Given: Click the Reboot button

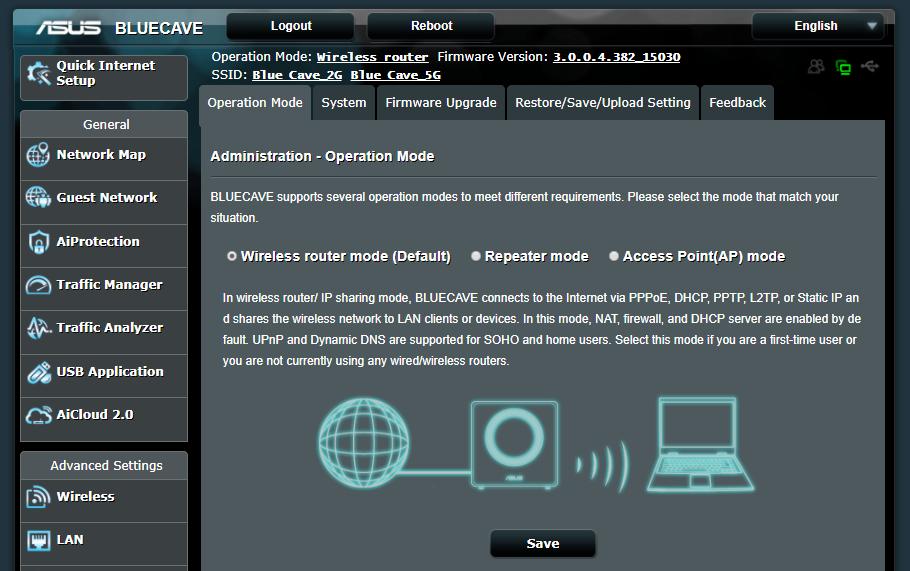Looking at the screenshot, I should click(431, 26).
